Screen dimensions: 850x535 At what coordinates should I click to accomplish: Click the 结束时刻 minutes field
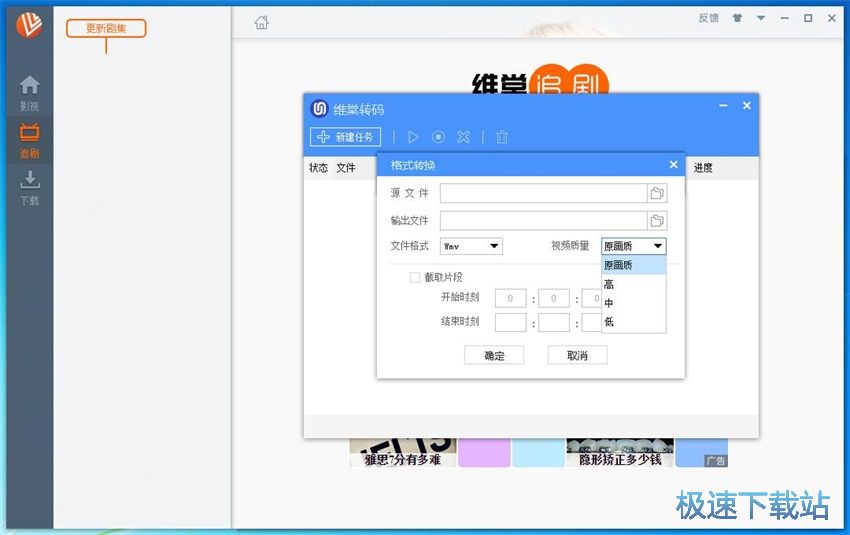(553, 322)
